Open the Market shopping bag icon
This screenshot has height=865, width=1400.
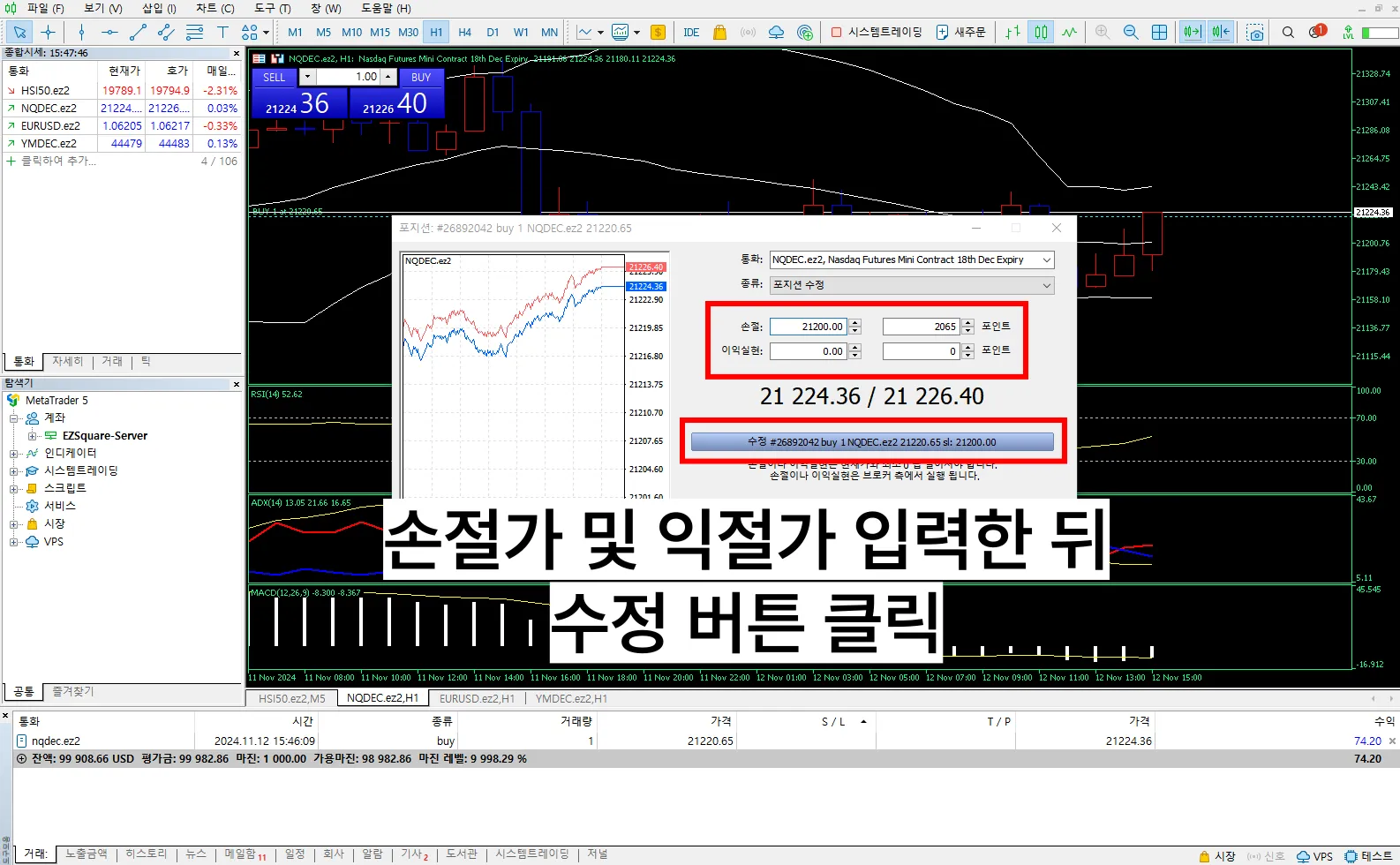click(719, 32)
